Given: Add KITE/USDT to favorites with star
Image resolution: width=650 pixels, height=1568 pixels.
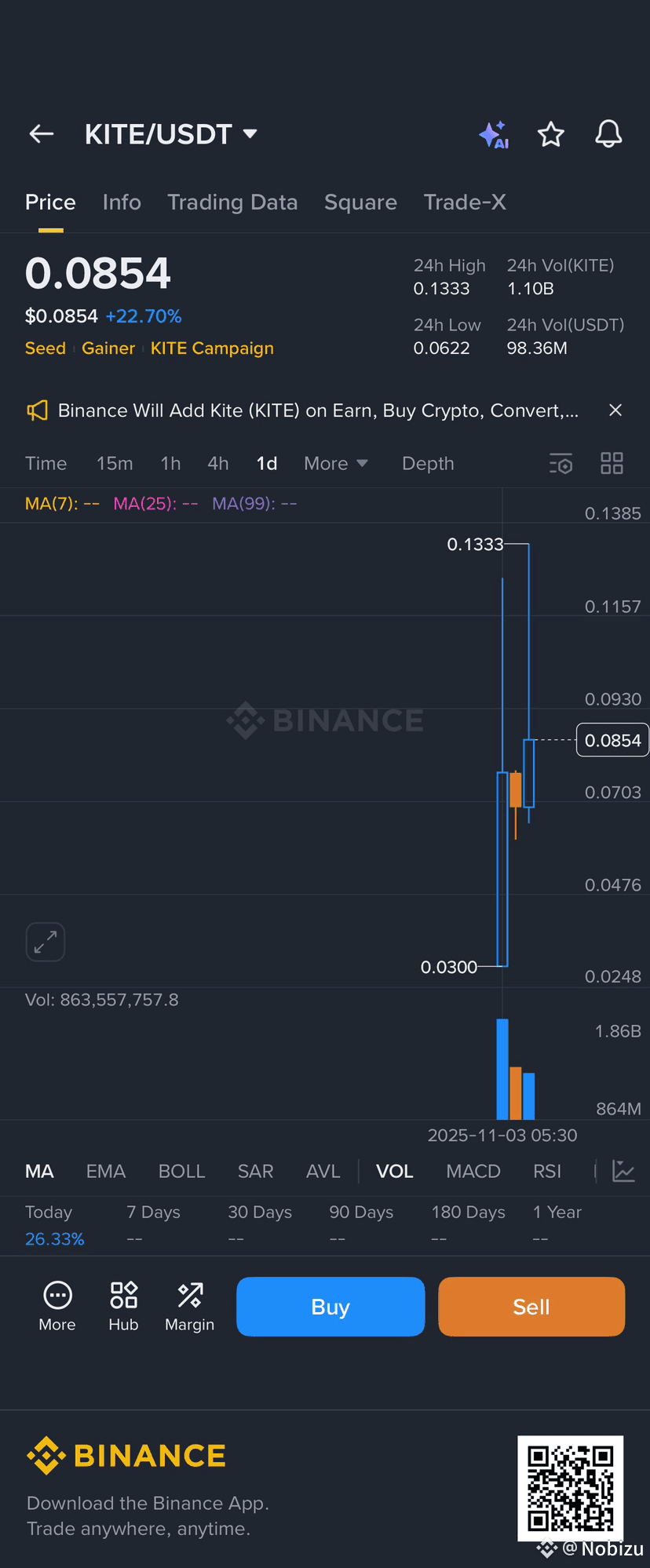Looking at the screenshot, I should (550, 135).
